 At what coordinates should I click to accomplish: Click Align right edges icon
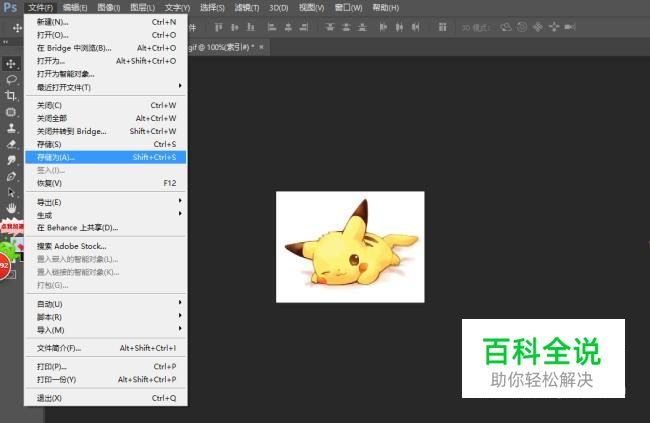[x=304, y=27]
